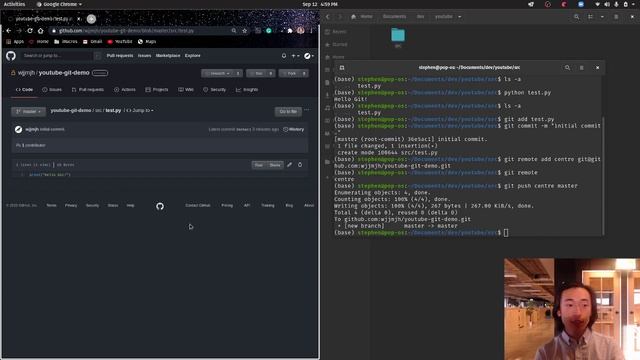Click Chrome's back arrow
This screenshot has width=640, height=360.
[x=9, y=31]
